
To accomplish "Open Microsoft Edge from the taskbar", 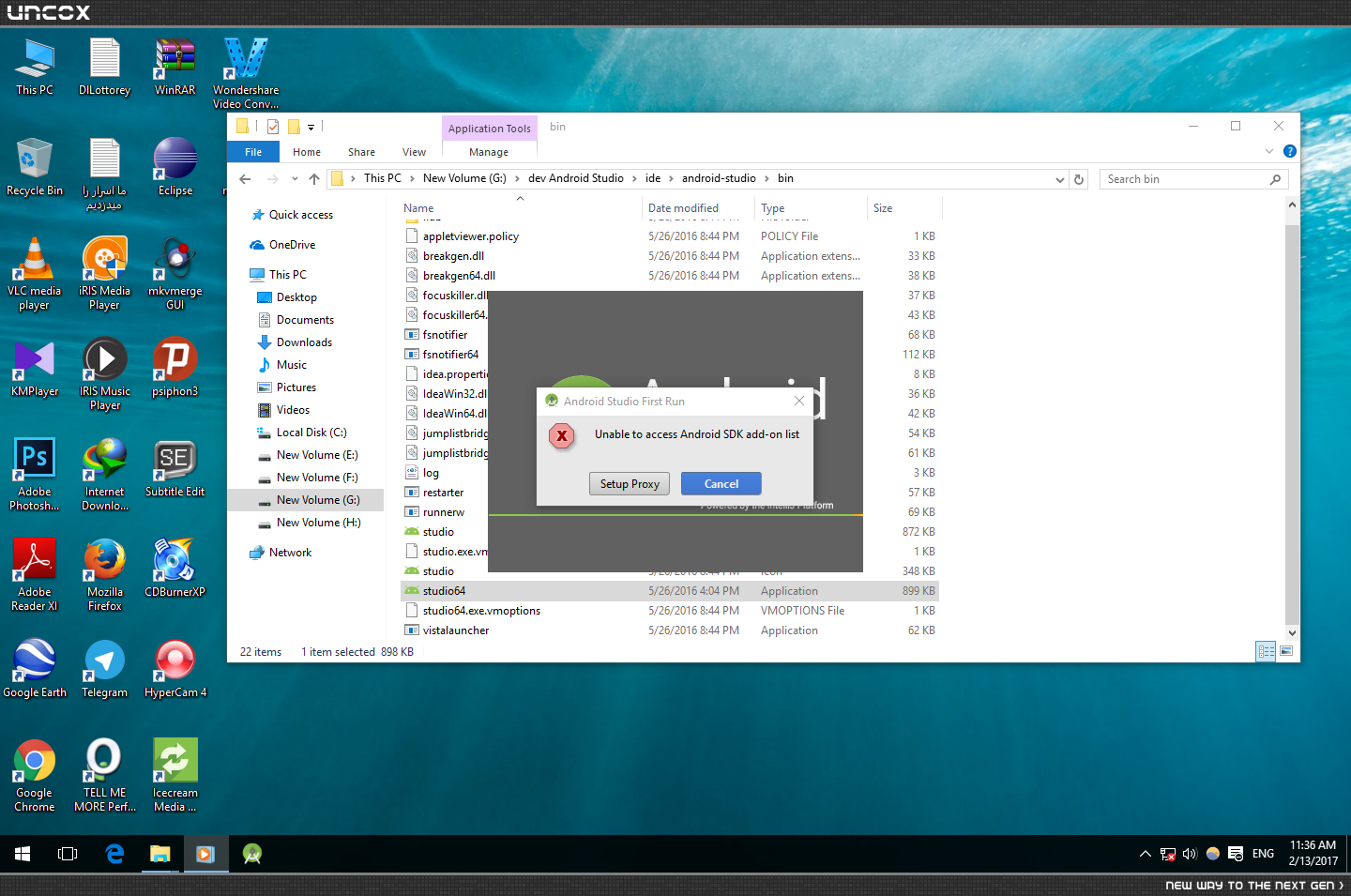I will coord(114,854).
